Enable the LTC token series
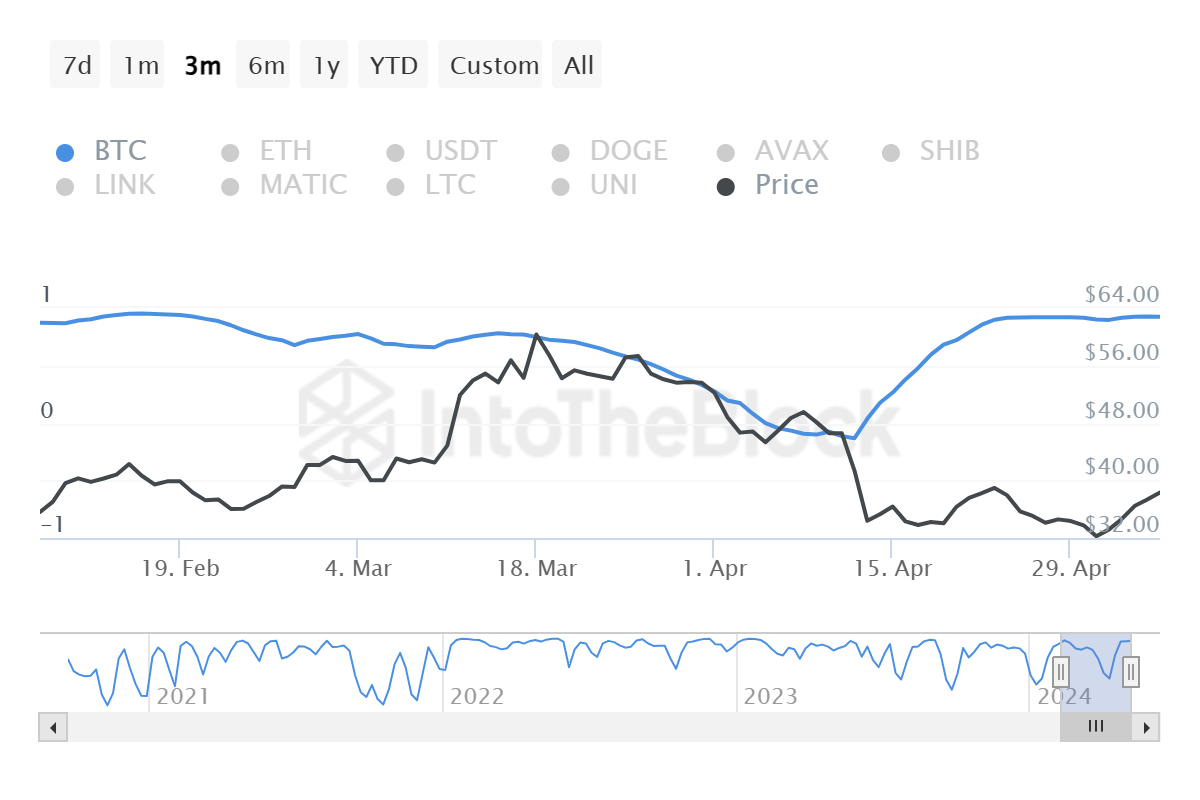This screenshot has width=1200, height=800. pos(450,185)
